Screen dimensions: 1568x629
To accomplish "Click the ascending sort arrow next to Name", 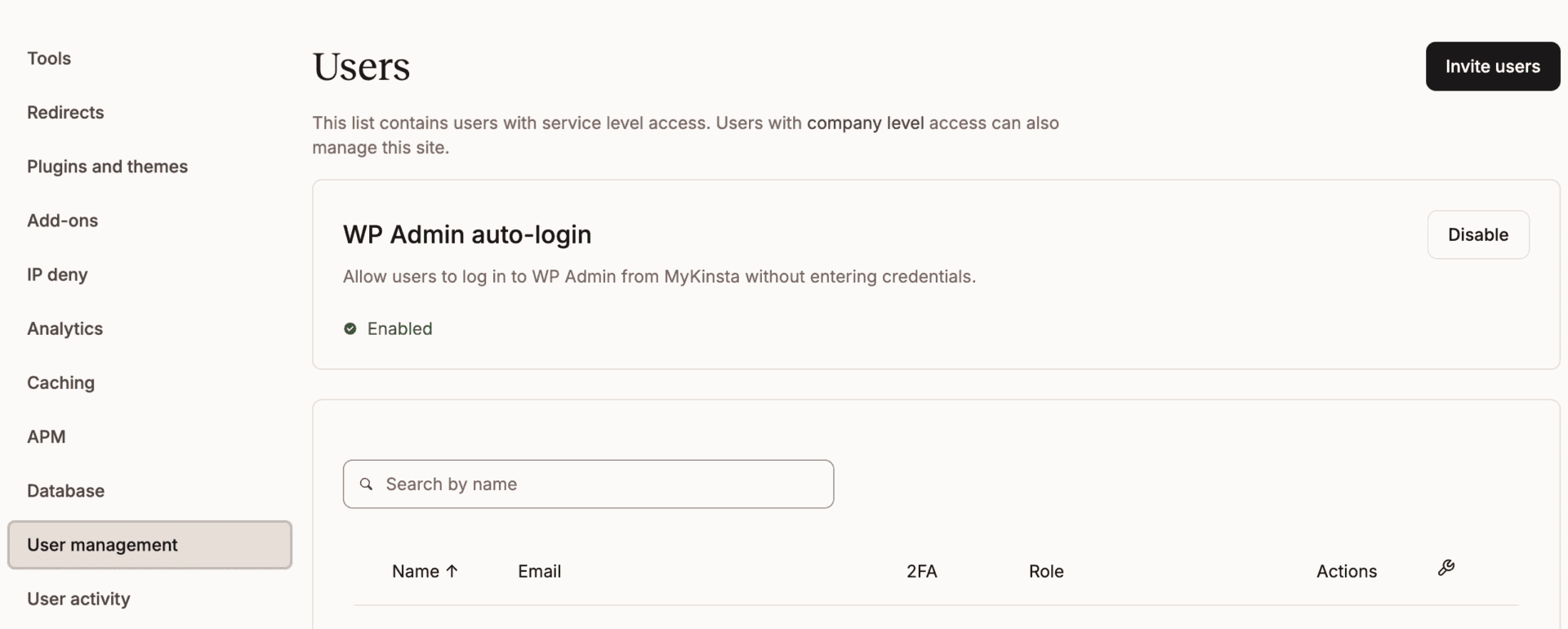I will 452,571.
